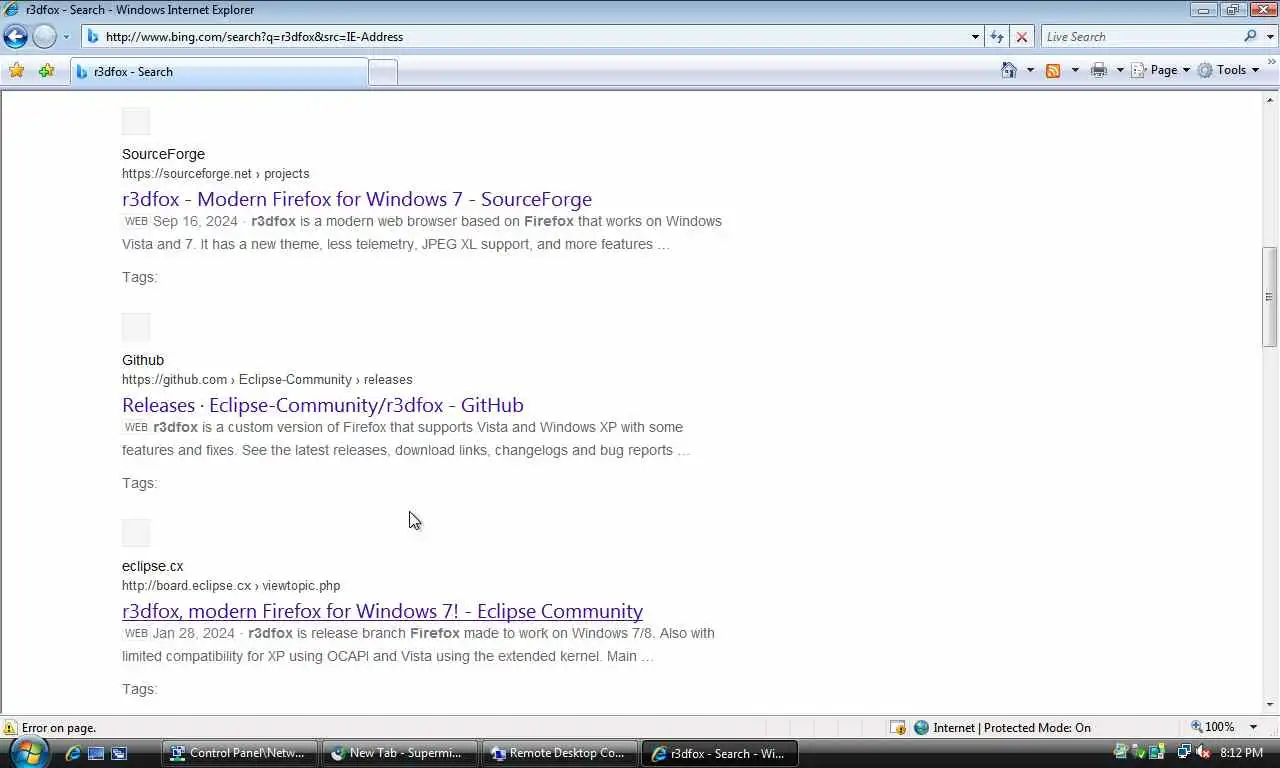The height and width of the screenshot is (768, 1280).
Task: Click the Show Desktop Quick Launch icon
Action: coord(96,753)
